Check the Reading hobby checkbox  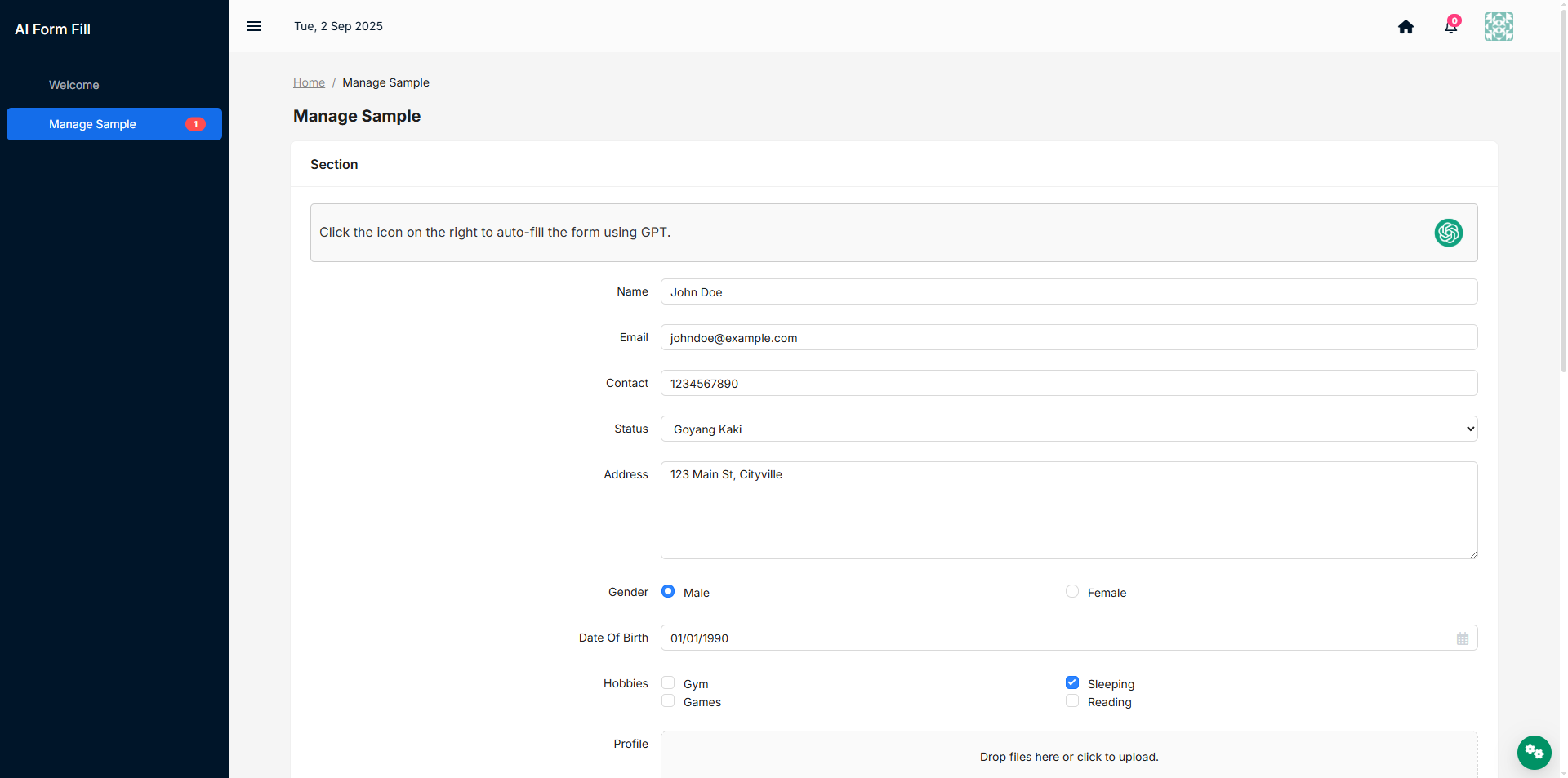coord(1072,700)
